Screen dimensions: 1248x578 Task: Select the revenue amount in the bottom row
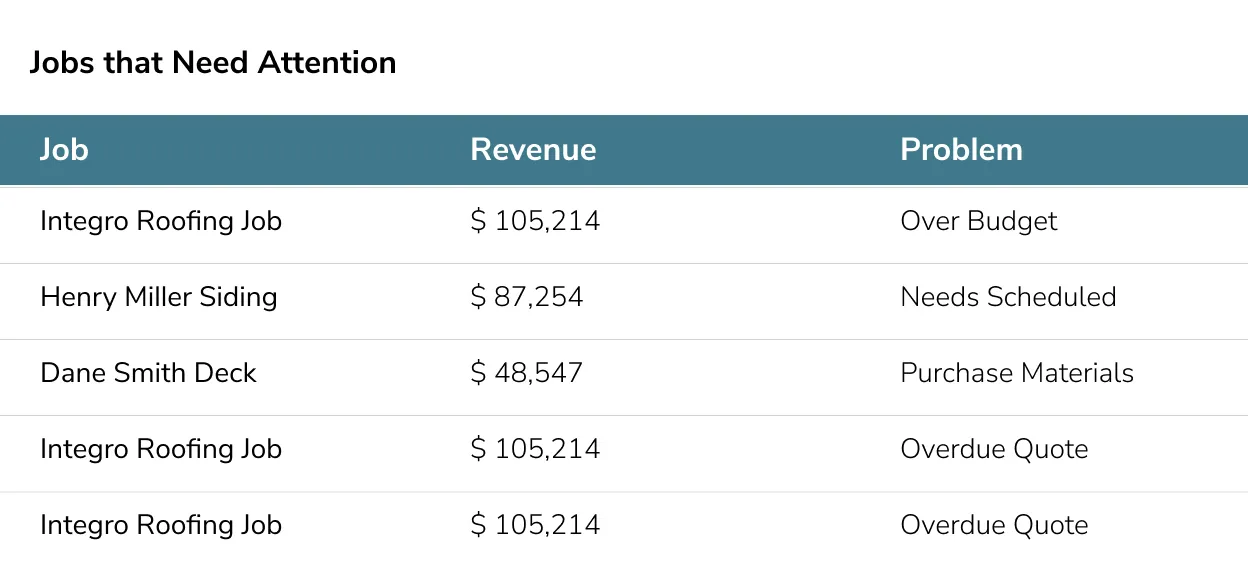coord(535,525)
